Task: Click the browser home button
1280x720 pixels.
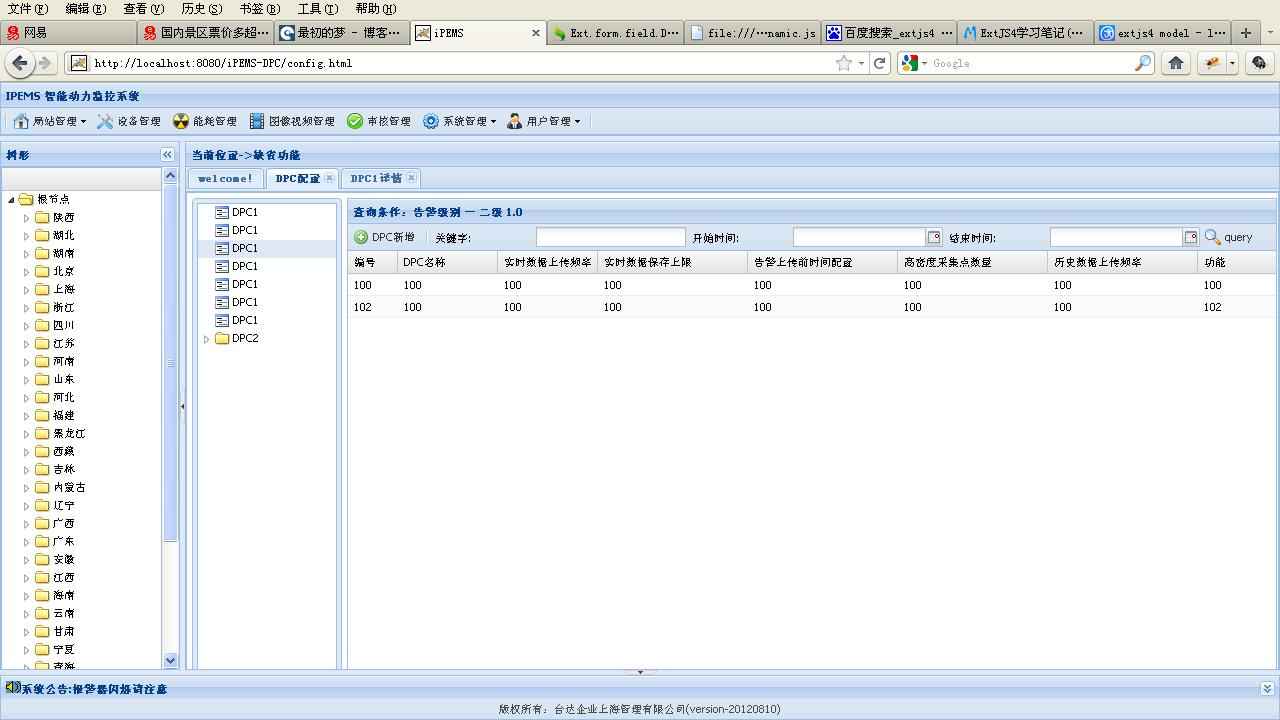Action: coord(1176,63)
